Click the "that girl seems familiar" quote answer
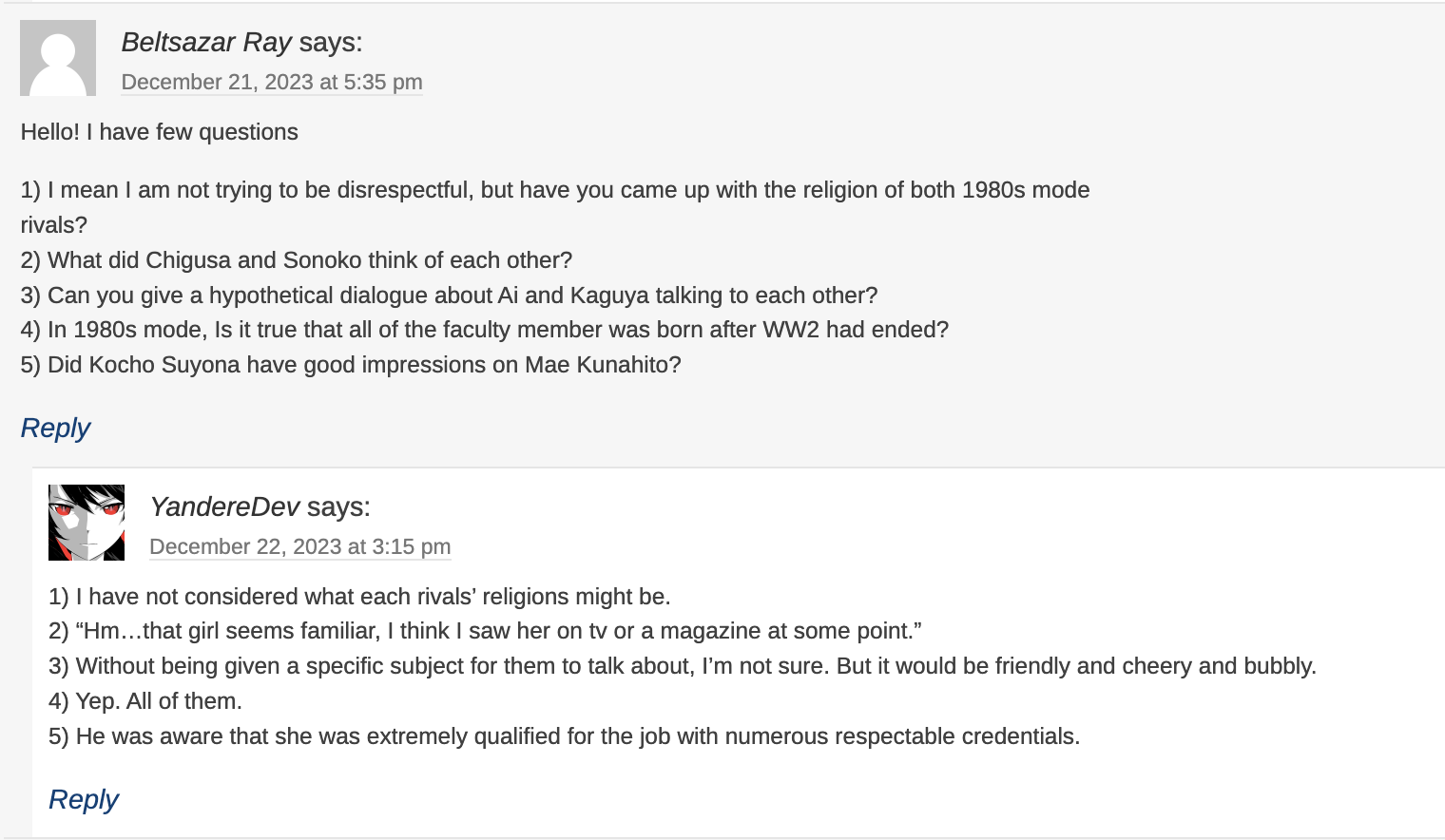The width and height of the screenshot is (1445, 840). (485, 631)
